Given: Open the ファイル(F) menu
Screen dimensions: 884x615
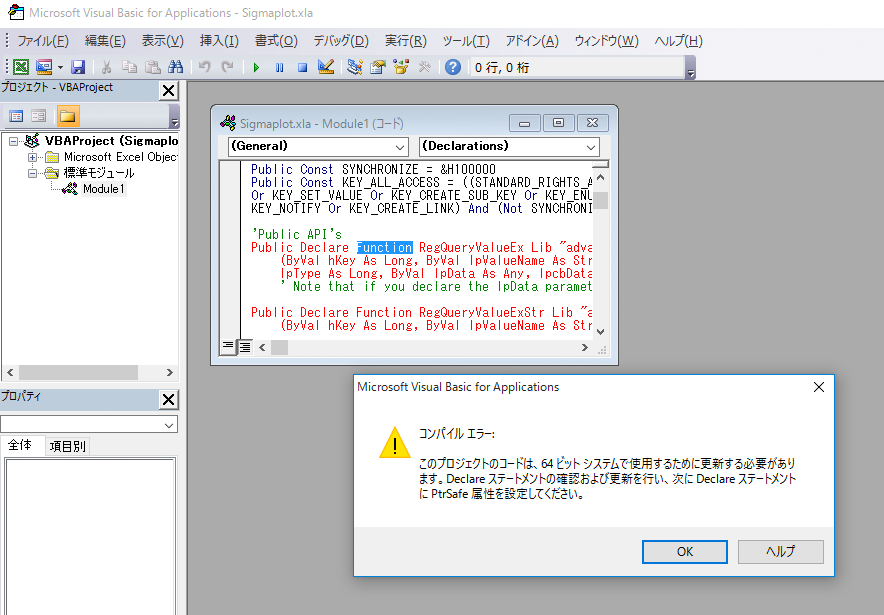Looking at the screenshot, I should [x=43, y=41].
